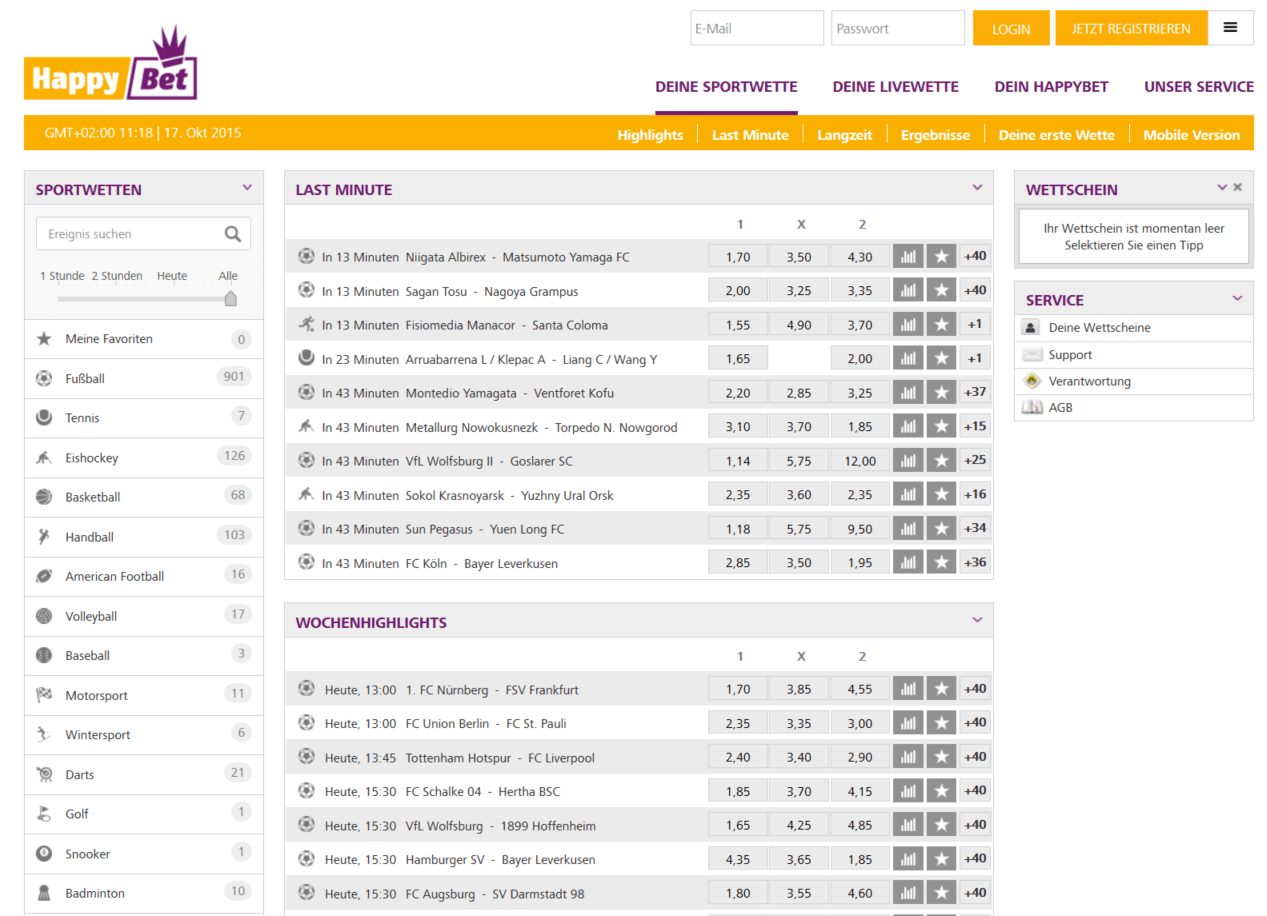The height and width of the screenshot is (916, 1267).
Task: Switch to Mobile Version
Action: click(1191, 135)
